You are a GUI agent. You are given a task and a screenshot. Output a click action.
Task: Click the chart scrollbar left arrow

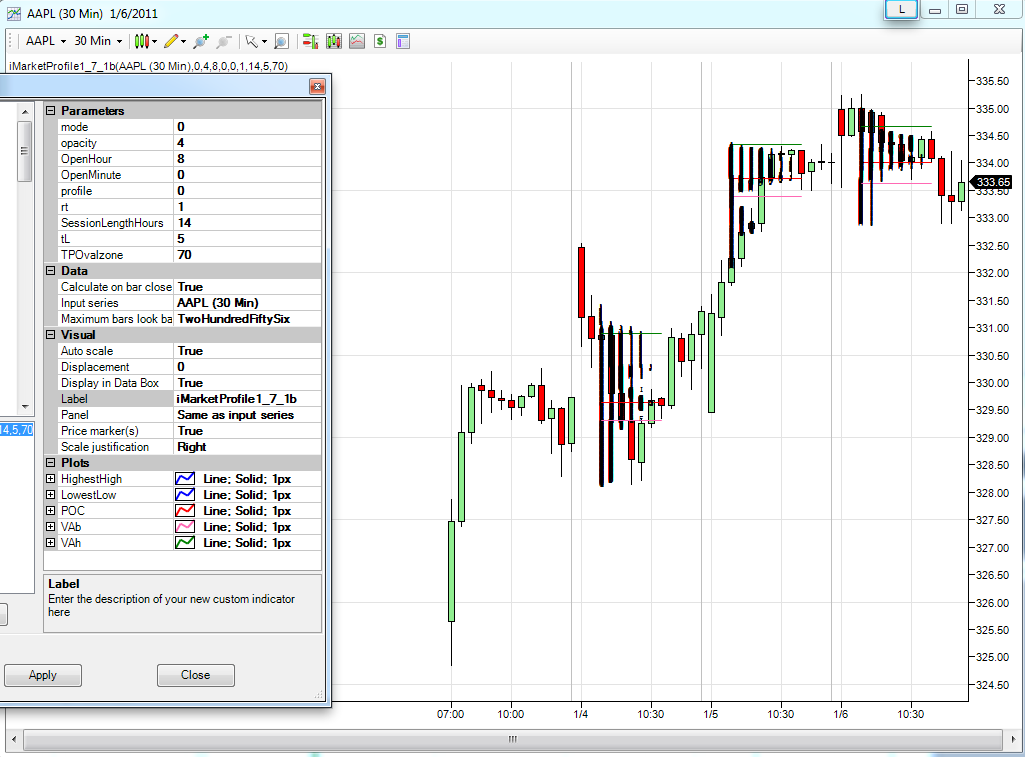click(x=14, y=739)
